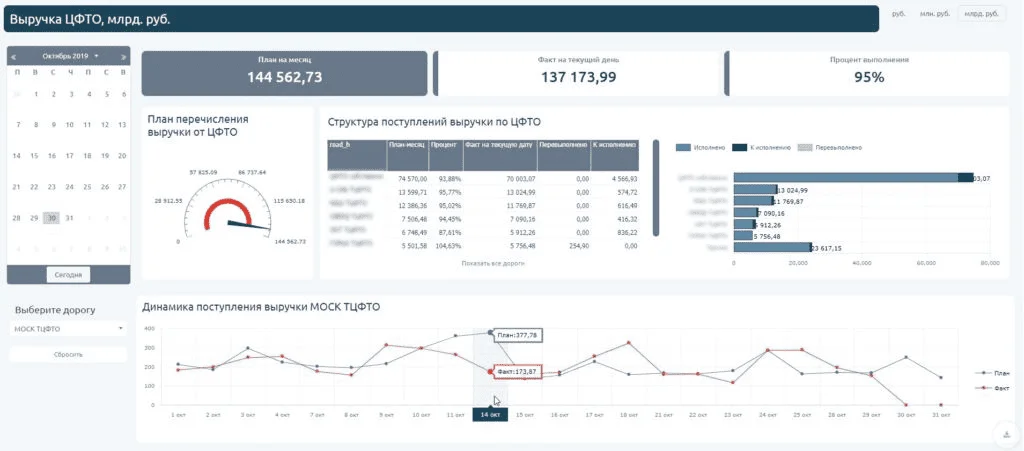Click the Сбросить reset button
Image resolution: width=1024 pixels, height=451 pixels.
point(68,354)
